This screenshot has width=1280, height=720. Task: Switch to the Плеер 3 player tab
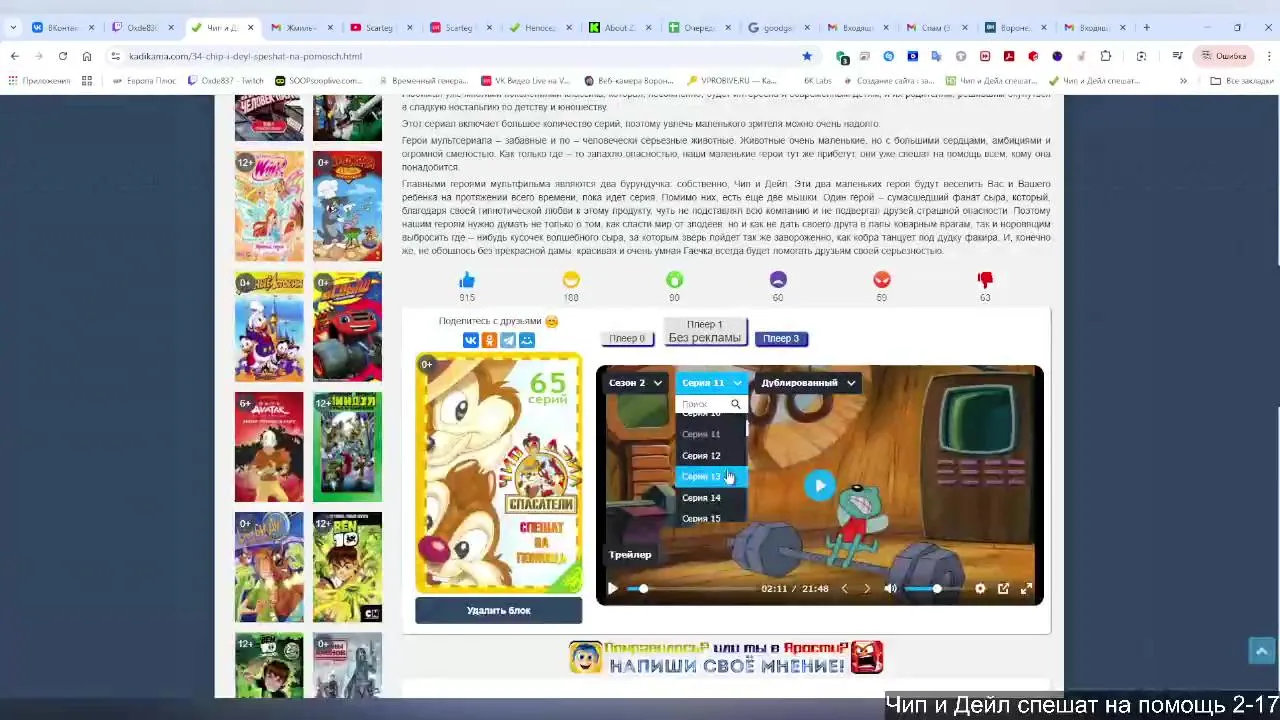tap(781, 339)
